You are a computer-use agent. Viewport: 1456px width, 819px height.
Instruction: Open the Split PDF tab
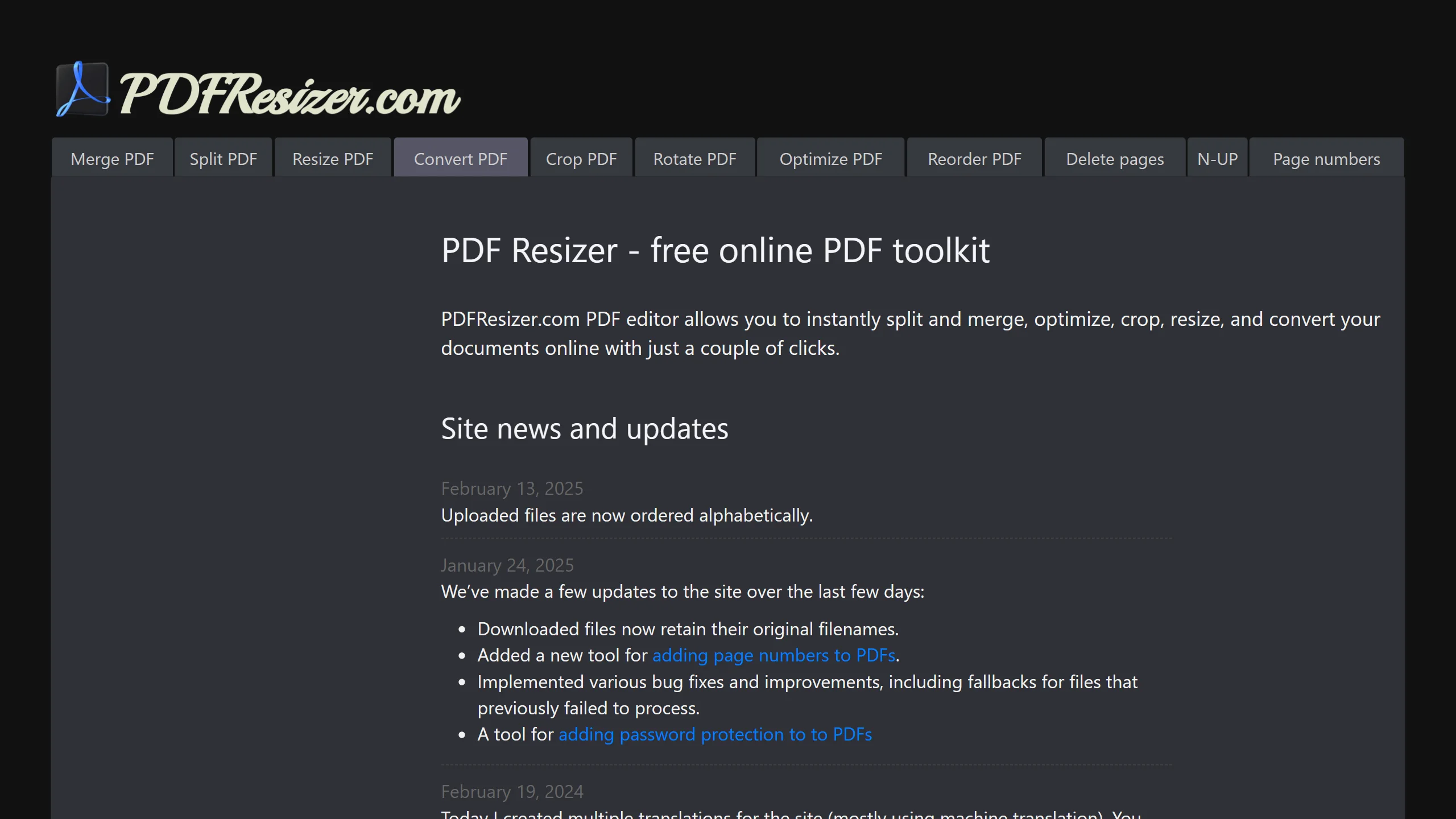tap(223, 159)
